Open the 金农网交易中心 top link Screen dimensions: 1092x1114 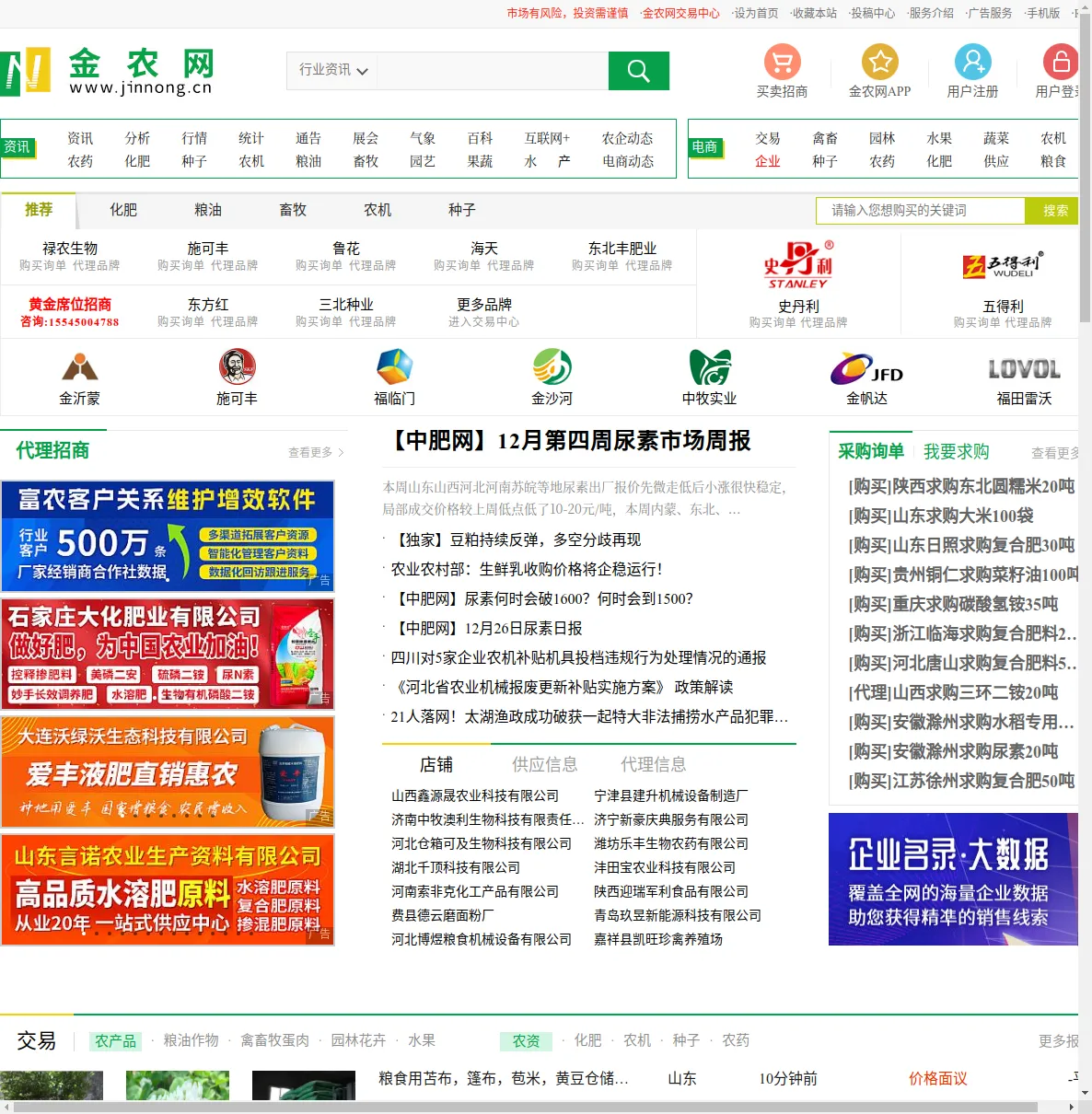681,13
